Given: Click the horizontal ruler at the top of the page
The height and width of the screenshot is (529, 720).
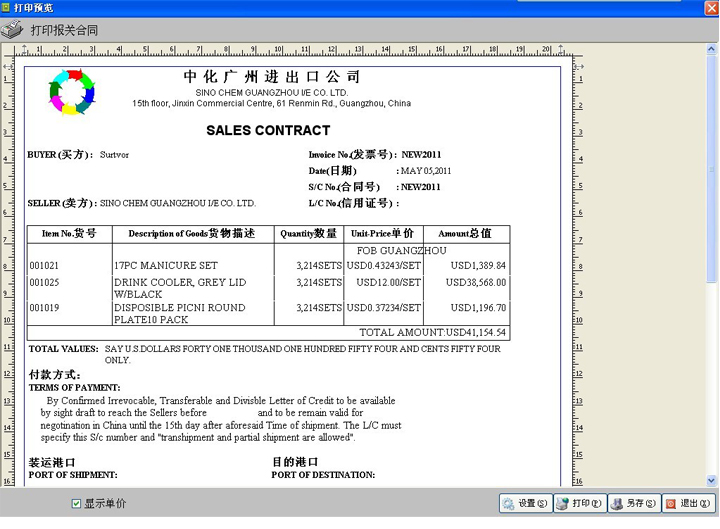Looking at the screenshot, I should 294,50.
